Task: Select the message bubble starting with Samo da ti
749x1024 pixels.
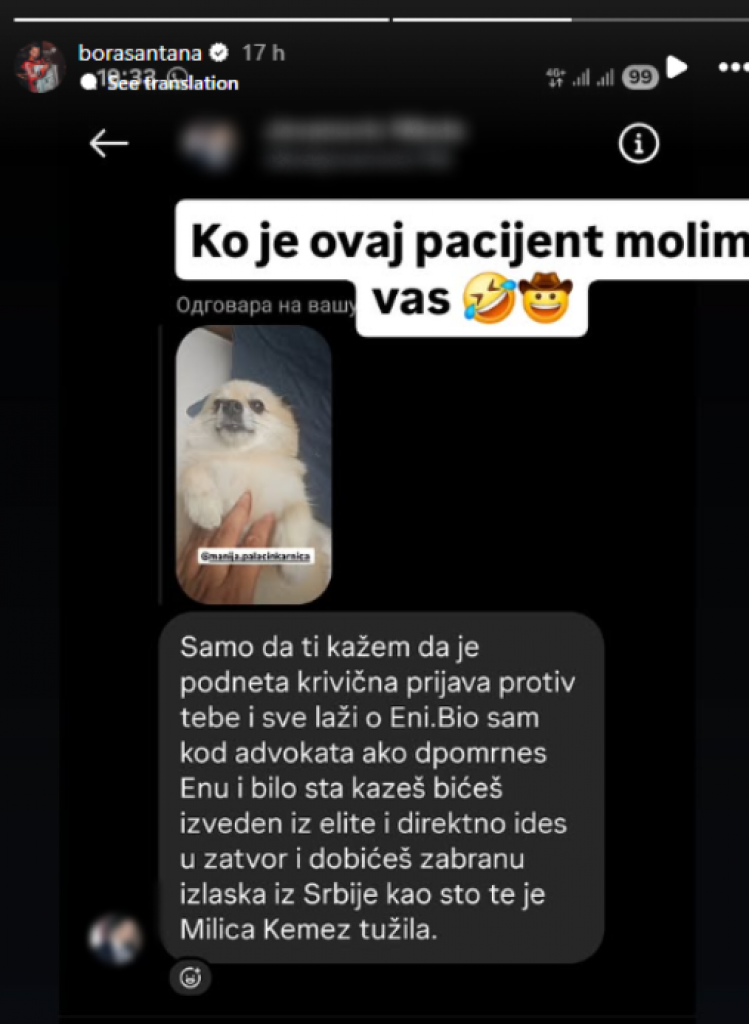Action: point(381,788)
